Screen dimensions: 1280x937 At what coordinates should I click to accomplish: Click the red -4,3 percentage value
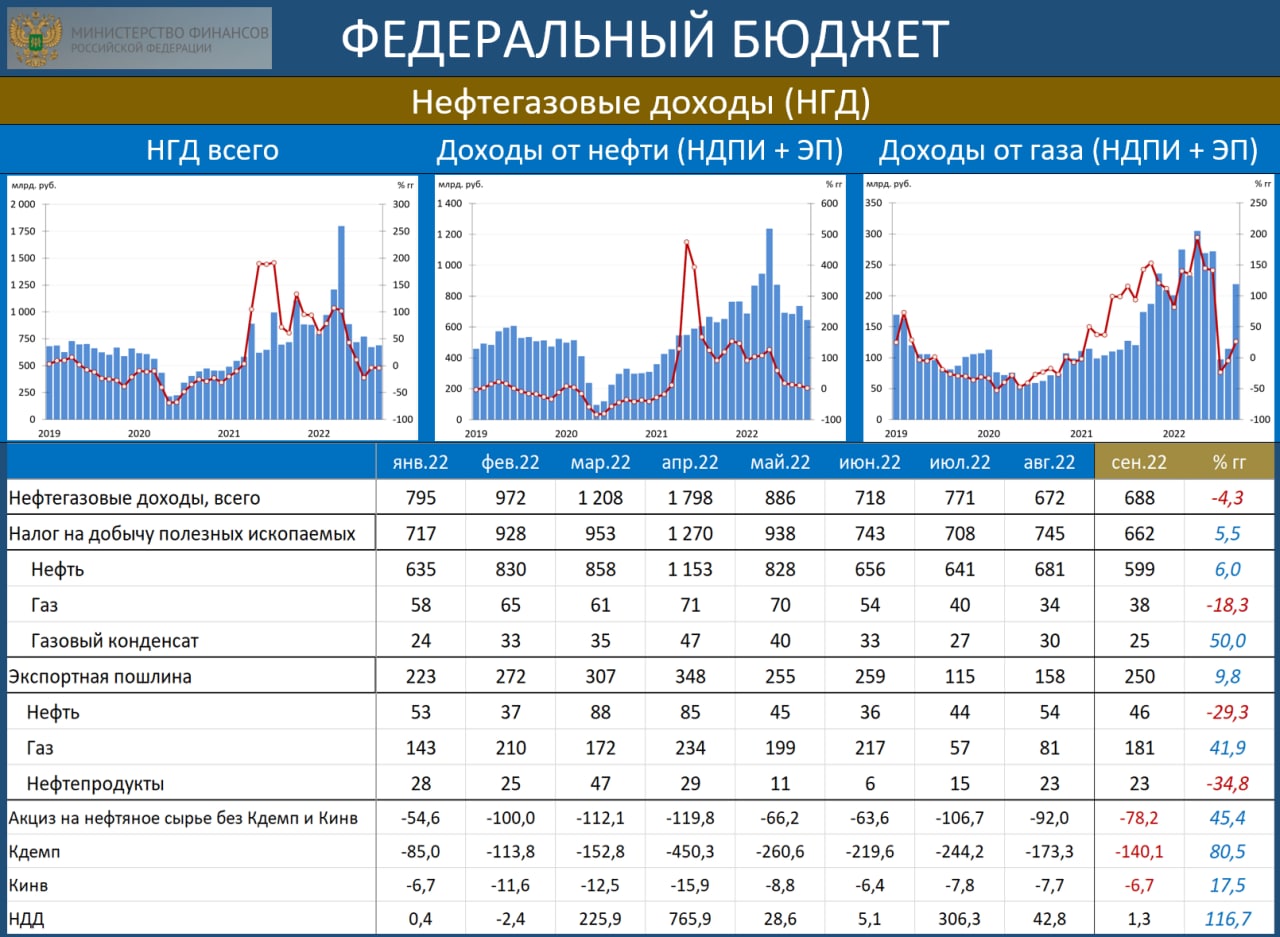1228,498
